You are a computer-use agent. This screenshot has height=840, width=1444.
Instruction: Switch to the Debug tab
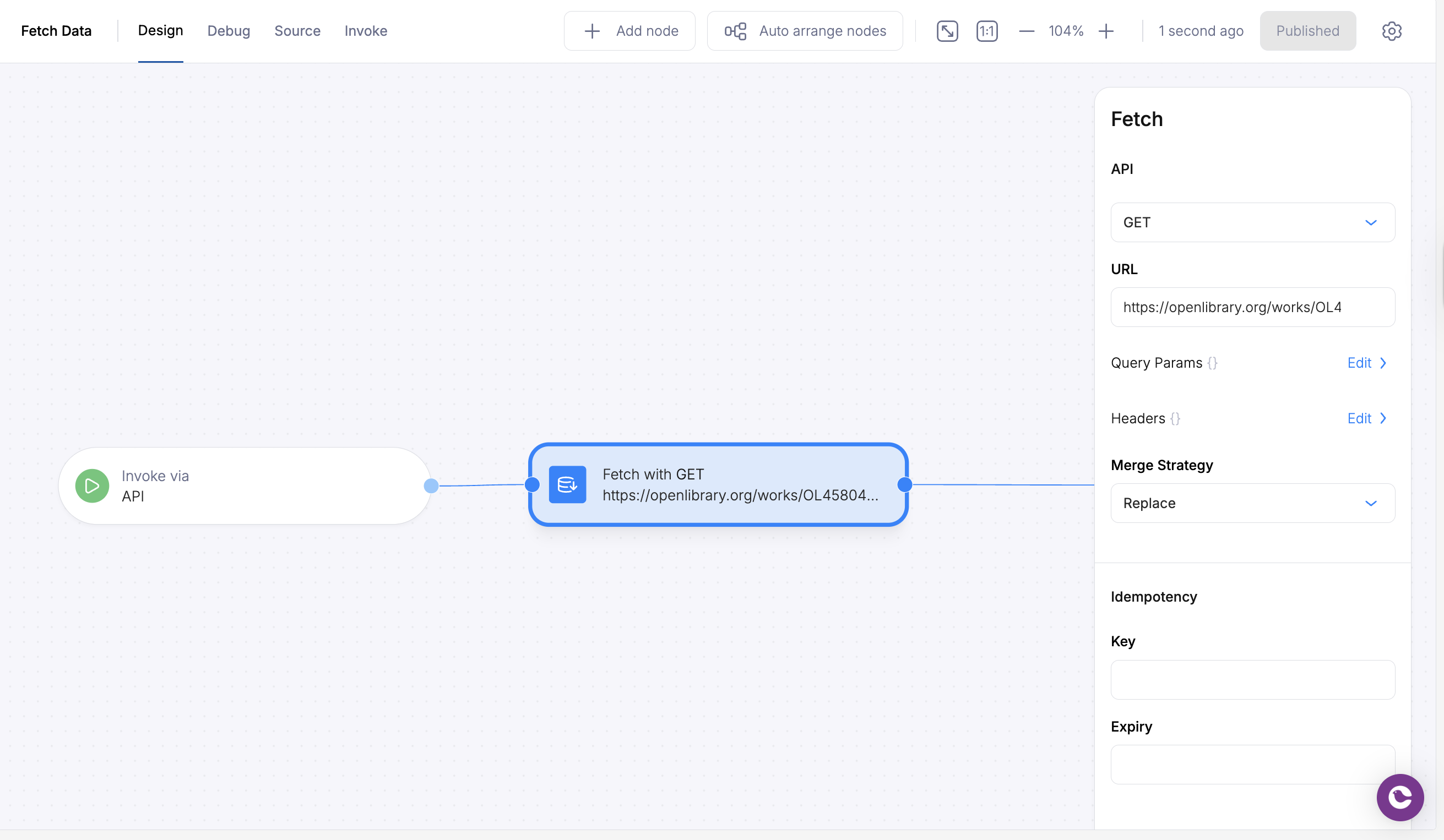coord(229,31)
